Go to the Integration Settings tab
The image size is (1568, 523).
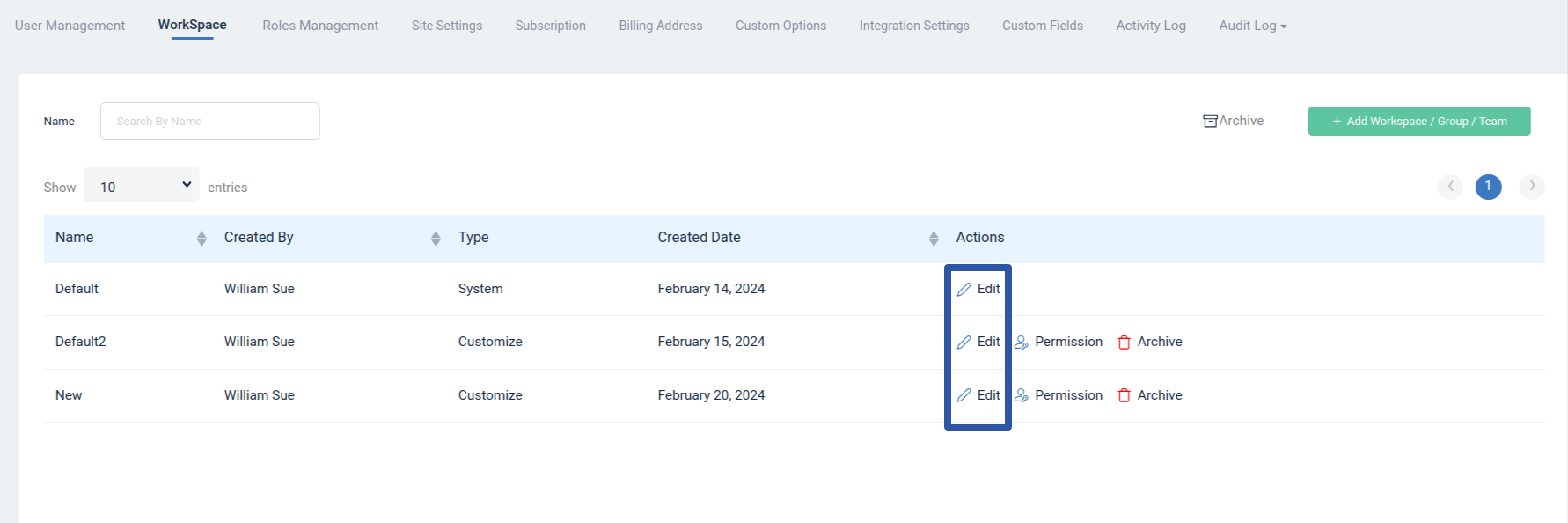[x=914, y=26]
